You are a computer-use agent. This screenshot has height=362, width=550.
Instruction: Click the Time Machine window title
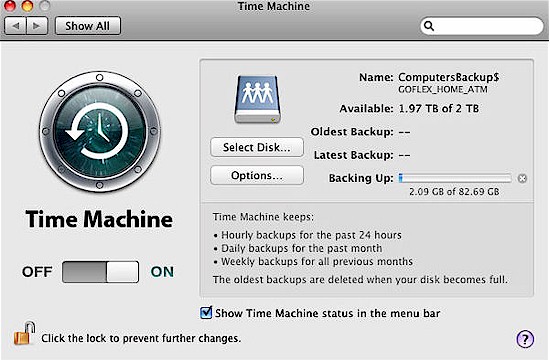274,6
